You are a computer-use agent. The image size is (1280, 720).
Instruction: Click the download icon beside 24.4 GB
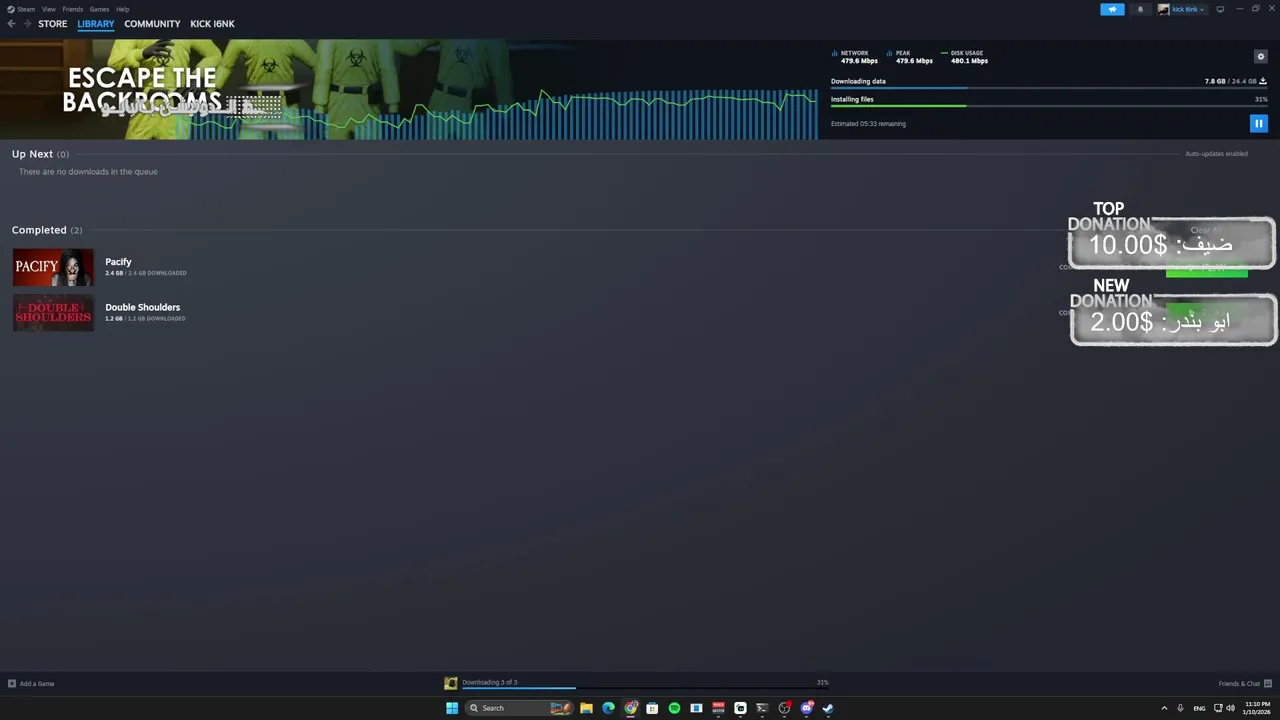tap(1263, 81)
